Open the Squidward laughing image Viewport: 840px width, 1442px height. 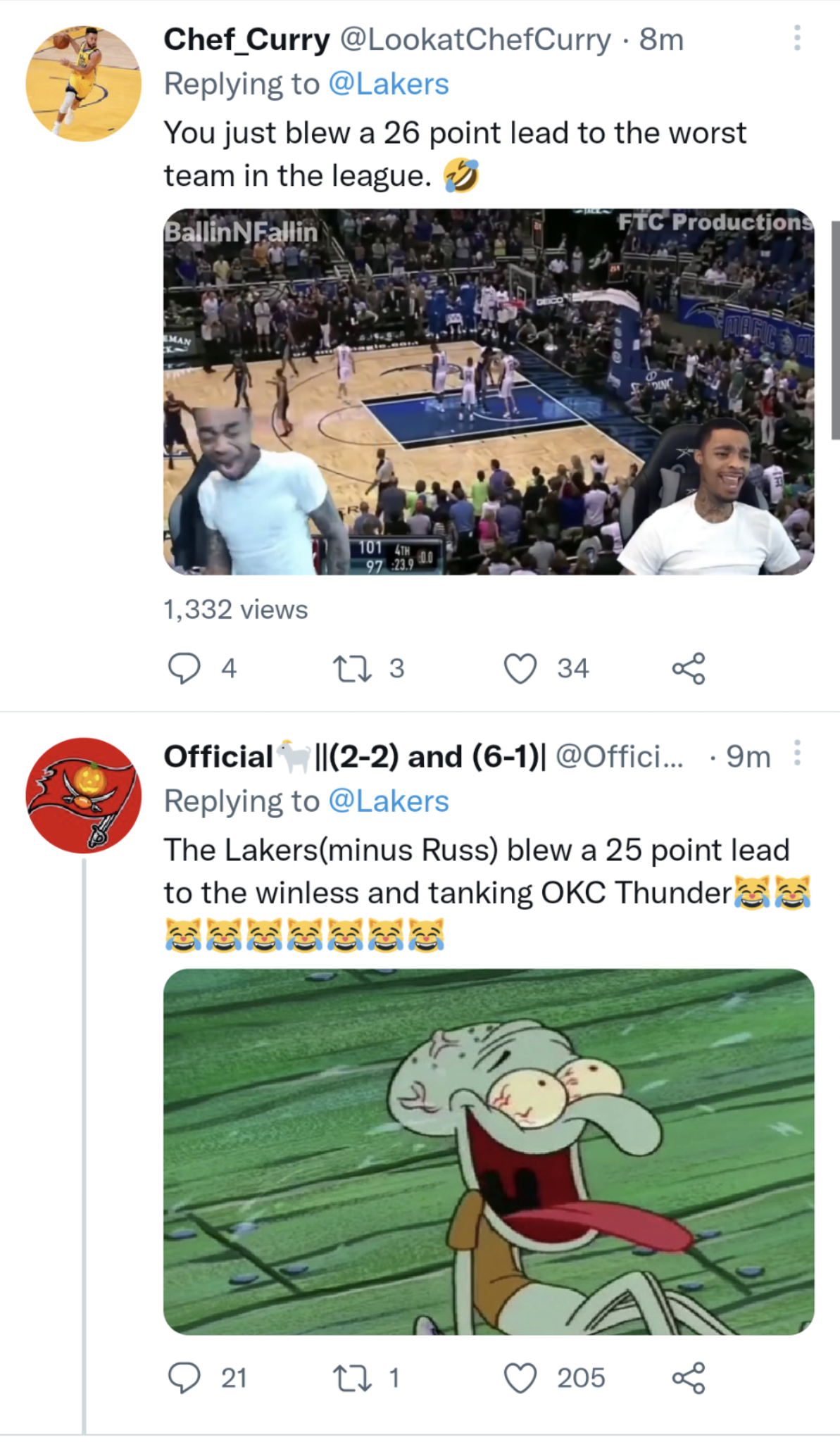[x=489, y=1151]
